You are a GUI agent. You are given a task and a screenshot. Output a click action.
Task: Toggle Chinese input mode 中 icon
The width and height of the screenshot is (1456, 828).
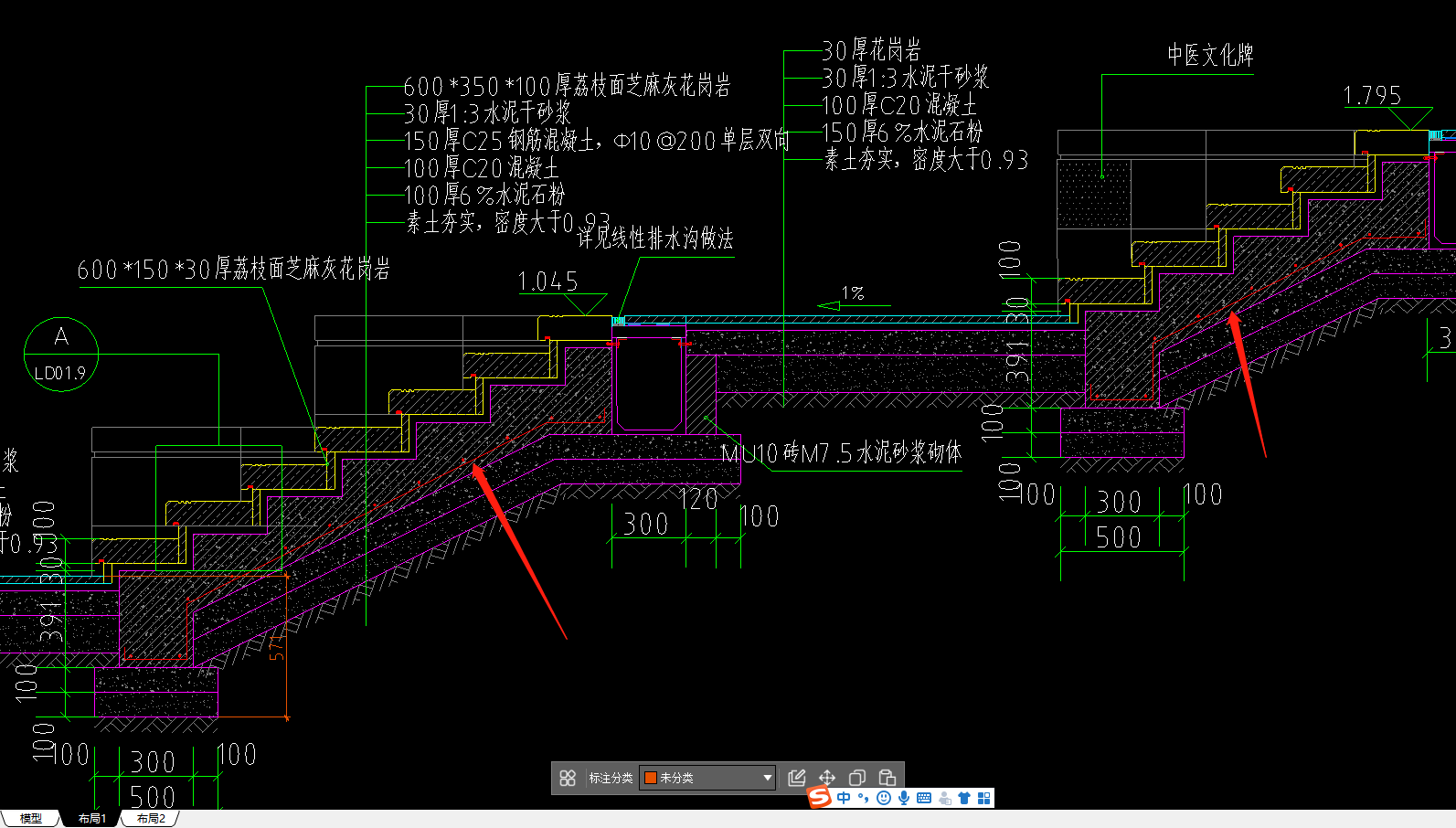844,798
